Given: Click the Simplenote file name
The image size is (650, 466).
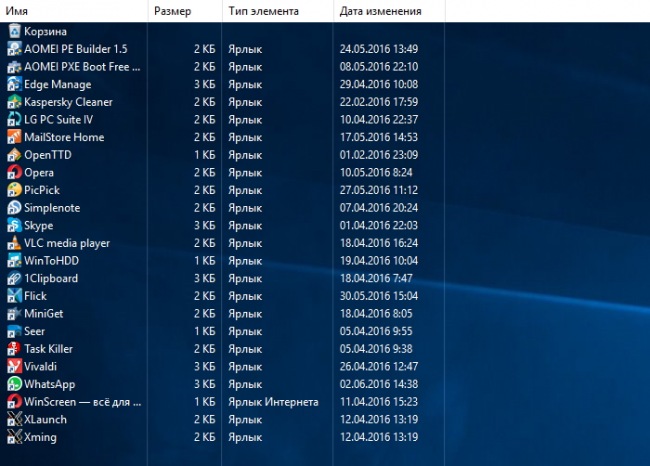Looking at the screenshot, I should [52, 208].
